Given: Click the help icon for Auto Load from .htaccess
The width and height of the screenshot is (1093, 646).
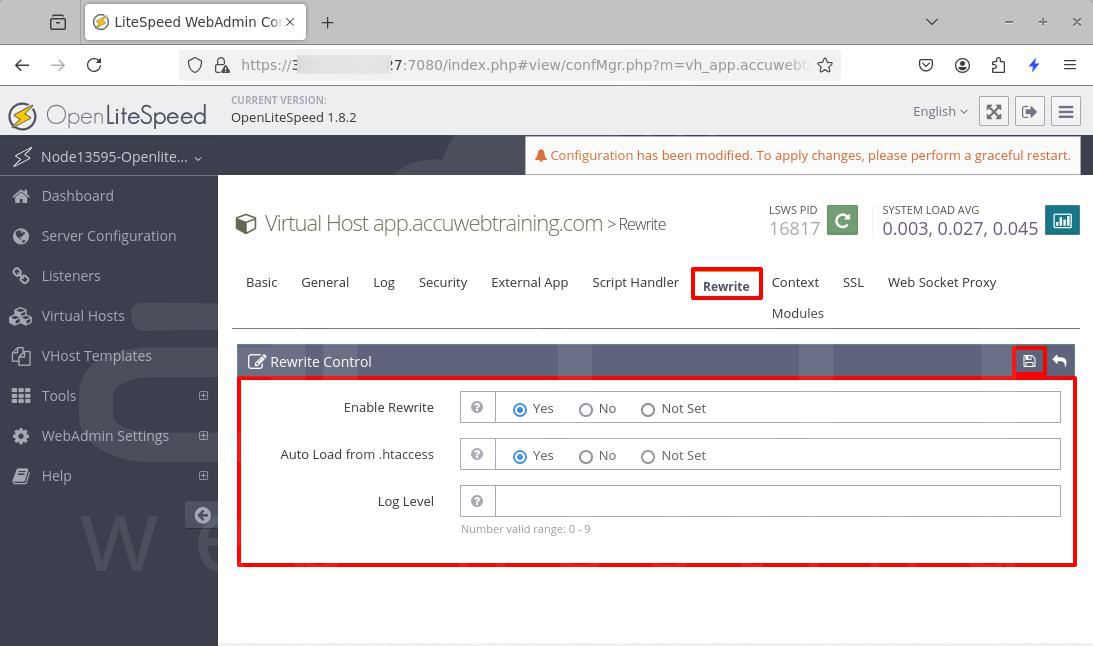Looking at the screenshot, I should (477, 454).
